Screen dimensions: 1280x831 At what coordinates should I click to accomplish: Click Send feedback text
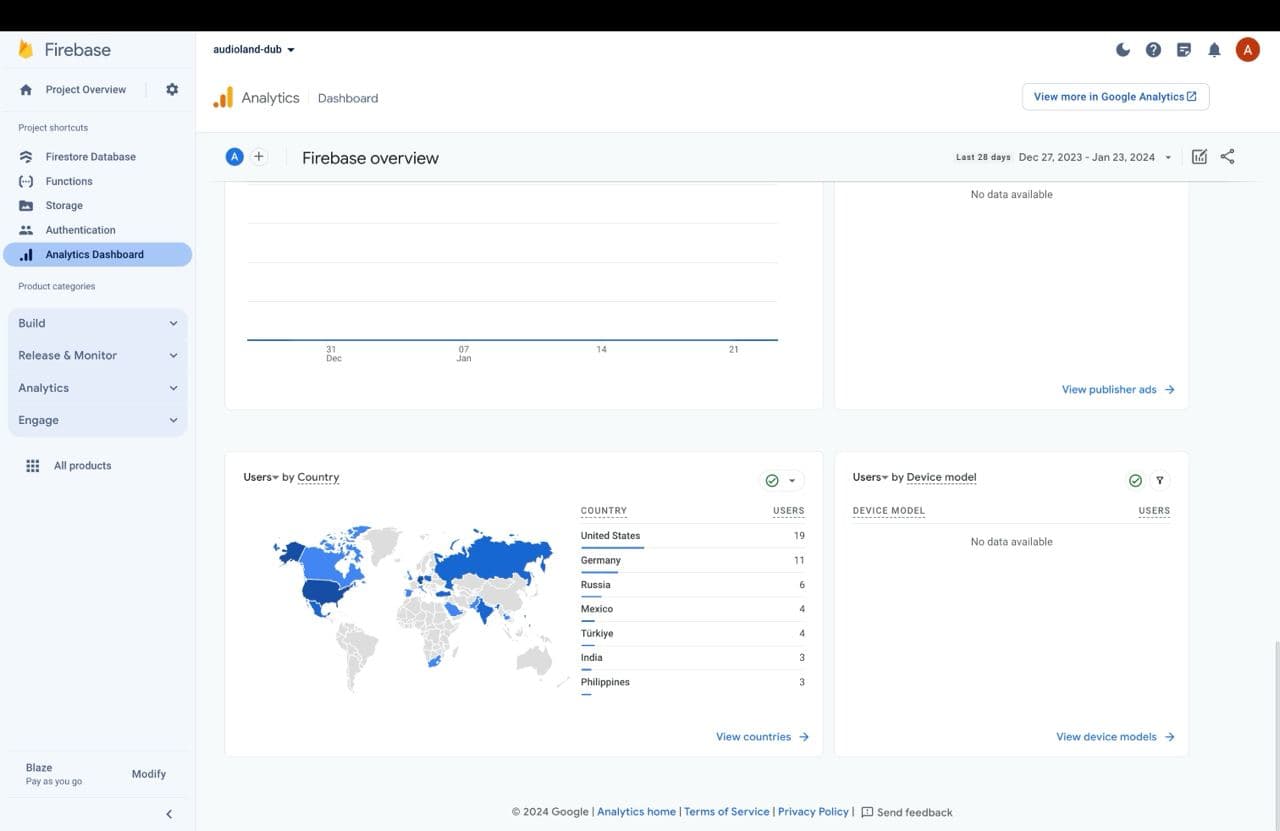click(x=914, y=813)
